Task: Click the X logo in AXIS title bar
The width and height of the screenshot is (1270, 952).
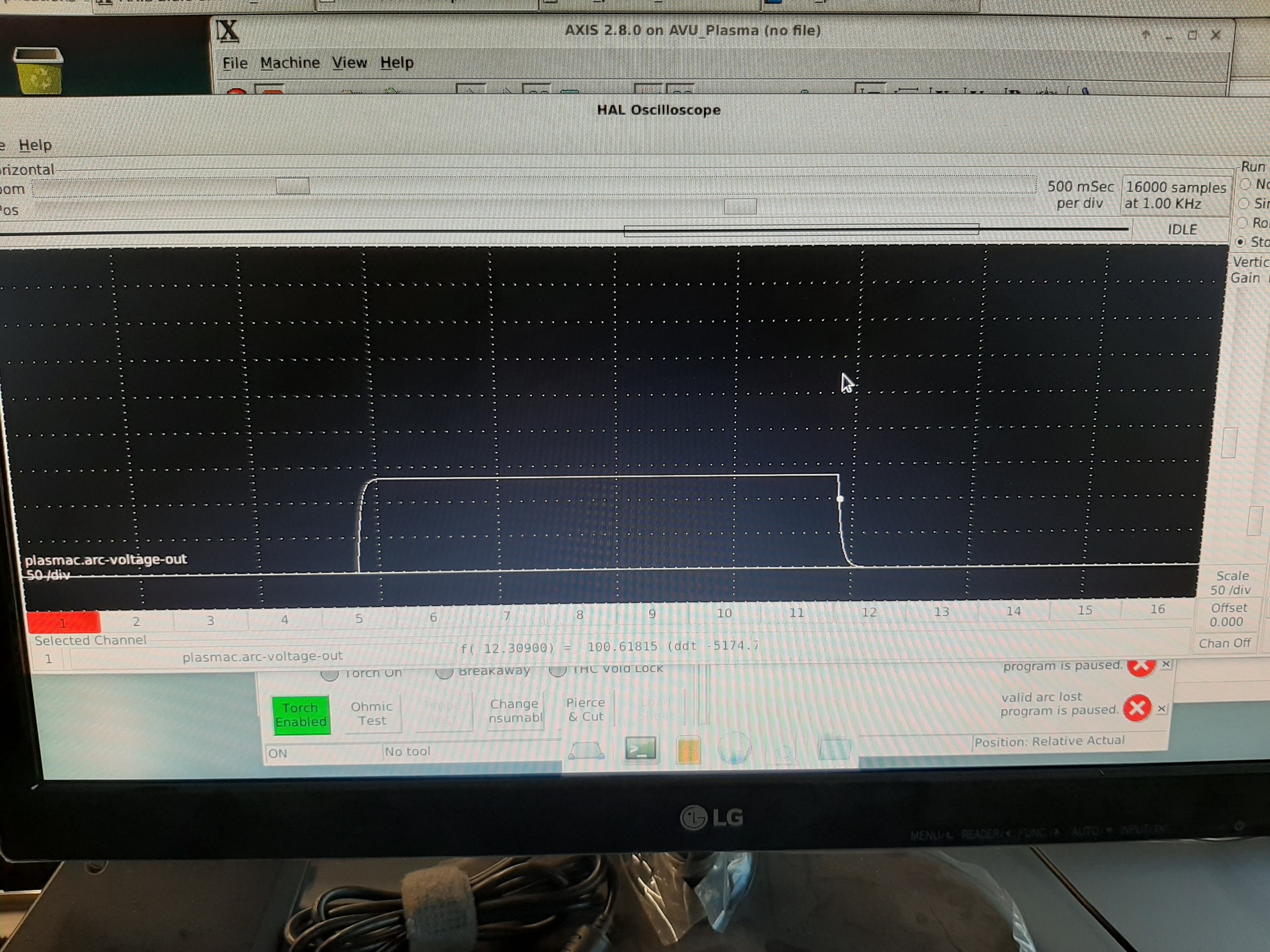Action: (x=228, y=30)
